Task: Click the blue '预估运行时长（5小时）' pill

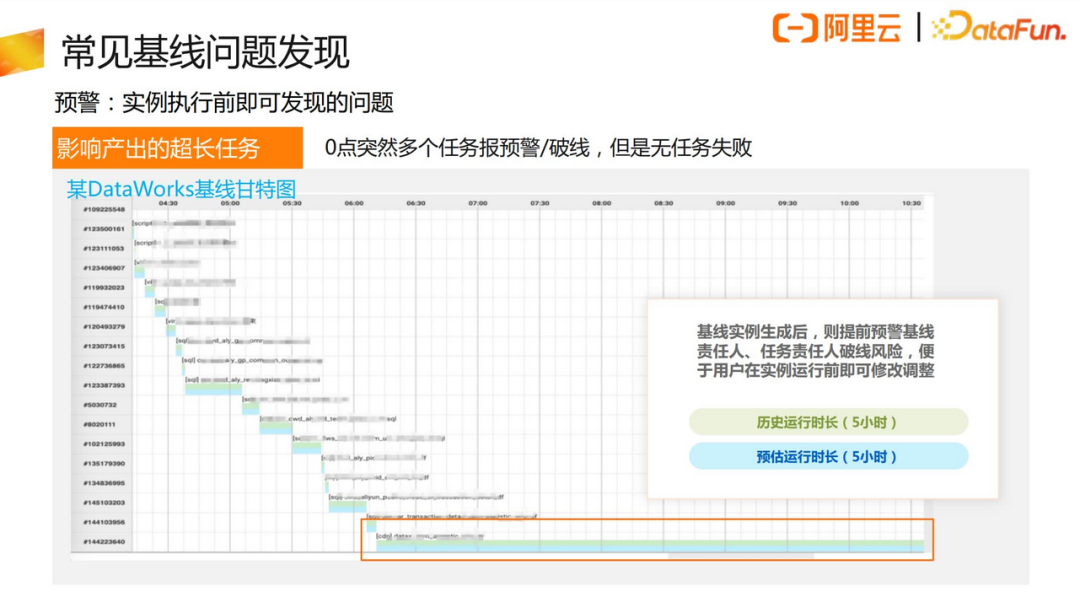Action: (827, 457)
